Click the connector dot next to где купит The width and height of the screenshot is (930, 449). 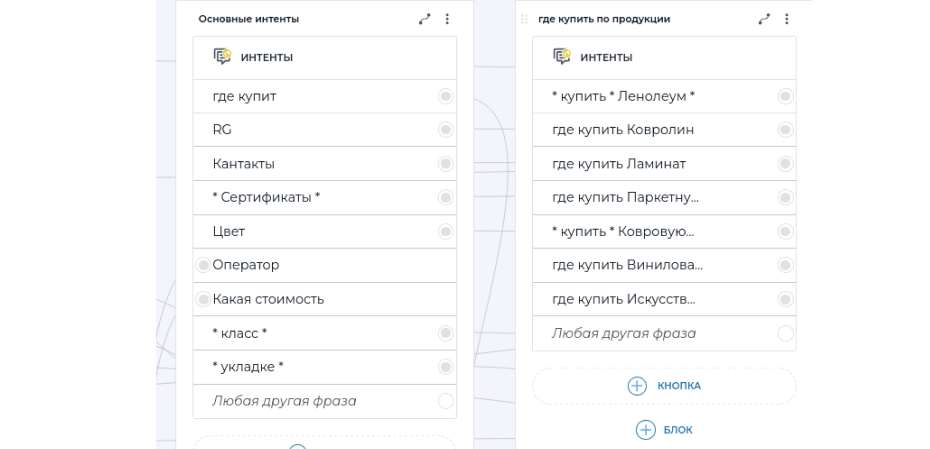click(445, 96)
